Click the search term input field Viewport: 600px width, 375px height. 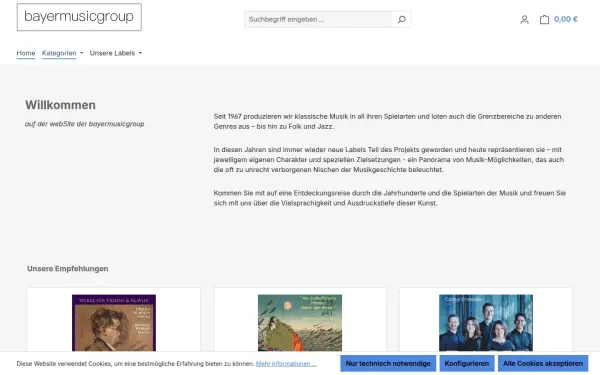tap(318, 20)
